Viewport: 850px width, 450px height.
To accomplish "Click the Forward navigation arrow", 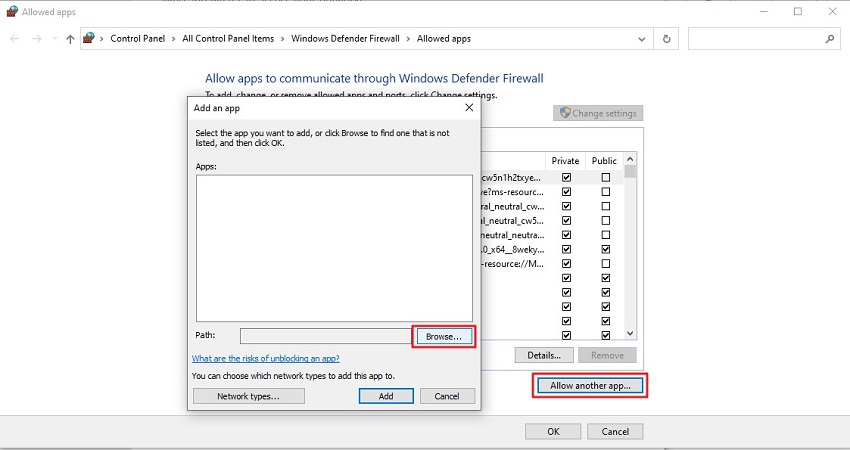I will click(37, 39).
